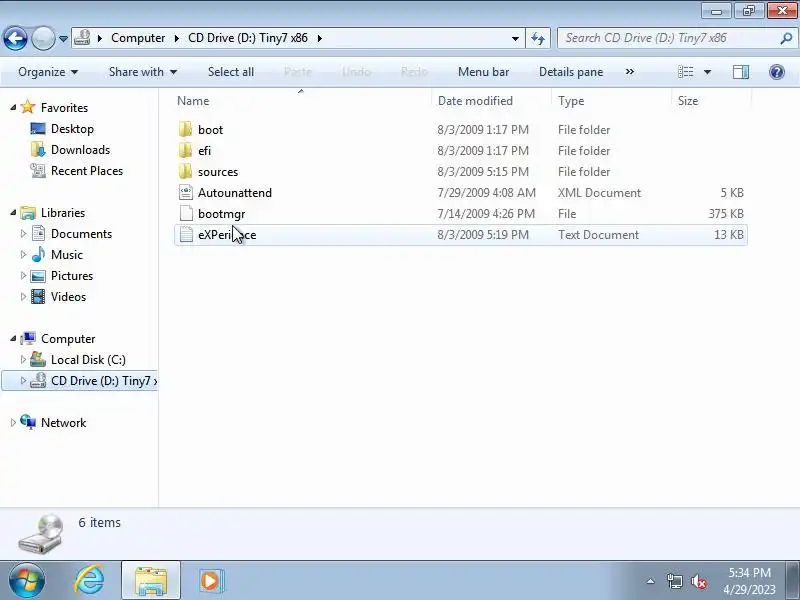Launch Windows Media Player from taskbar
The width and height of the screenshot is (800, 600).
211,581
